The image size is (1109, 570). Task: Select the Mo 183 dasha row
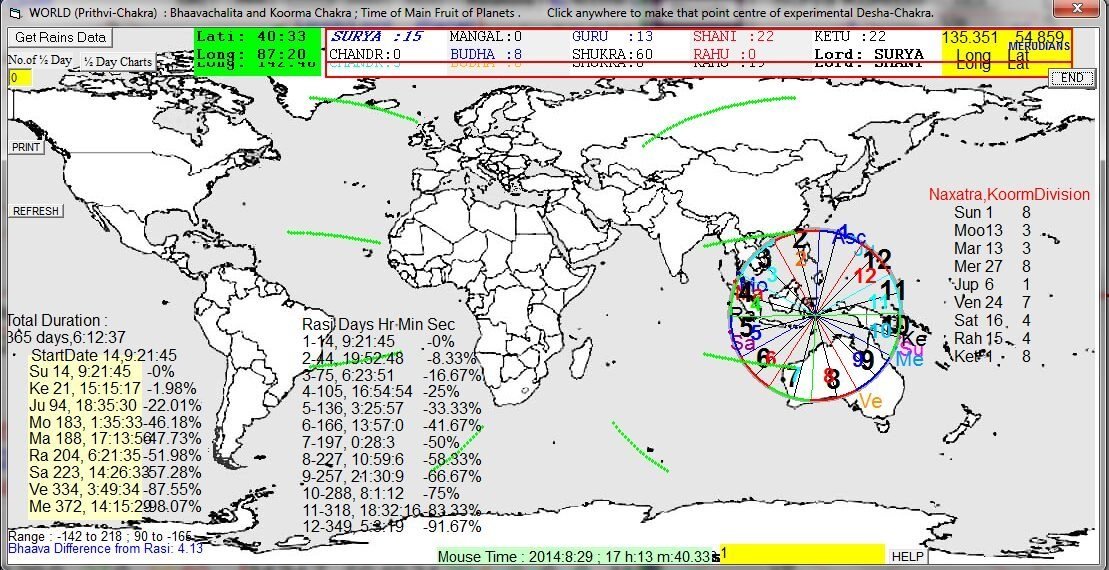[115, 423]
